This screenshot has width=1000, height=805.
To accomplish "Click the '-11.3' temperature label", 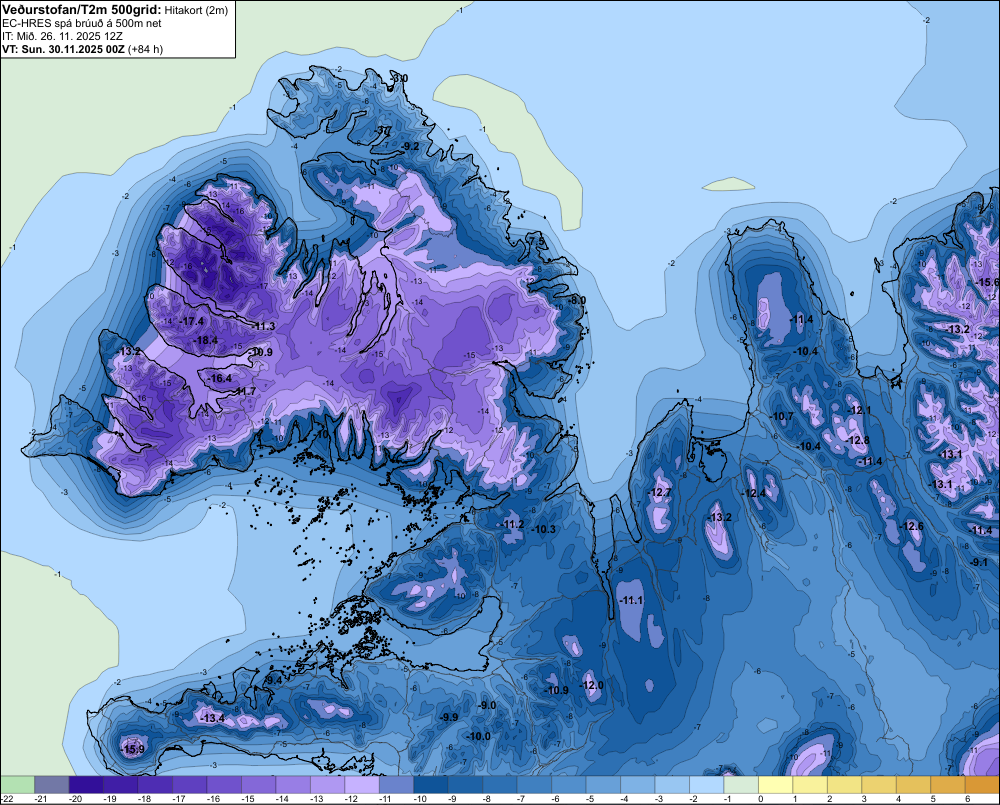I will coord(263,327).
